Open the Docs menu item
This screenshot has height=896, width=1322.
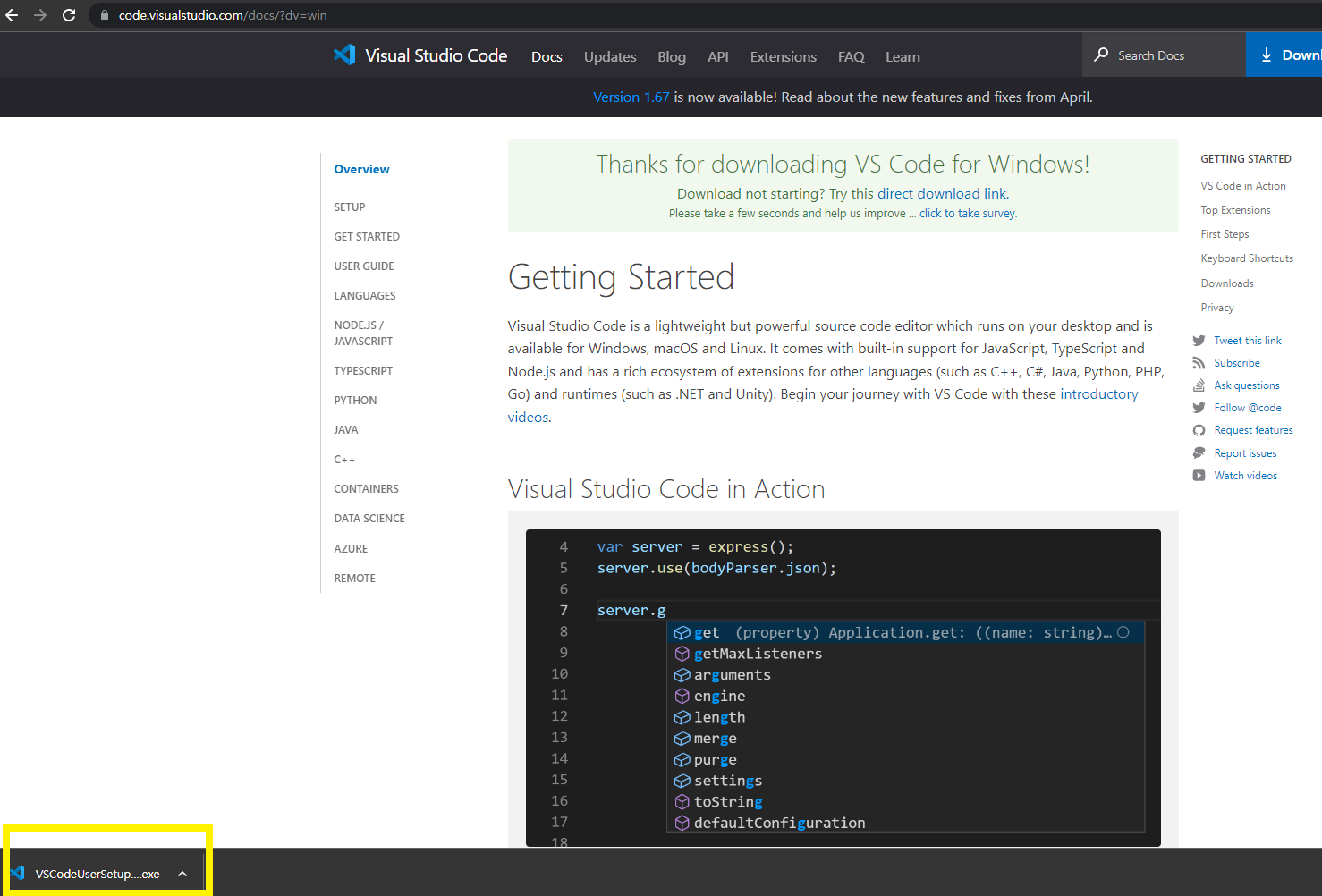pos(547,56)
